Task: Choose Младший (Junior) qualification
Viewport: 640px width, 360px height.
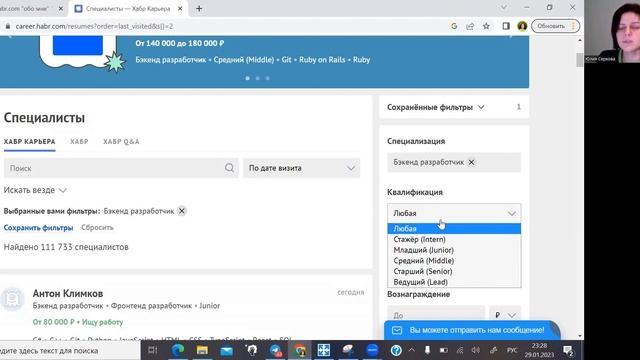Action: (x=454, y=250)
